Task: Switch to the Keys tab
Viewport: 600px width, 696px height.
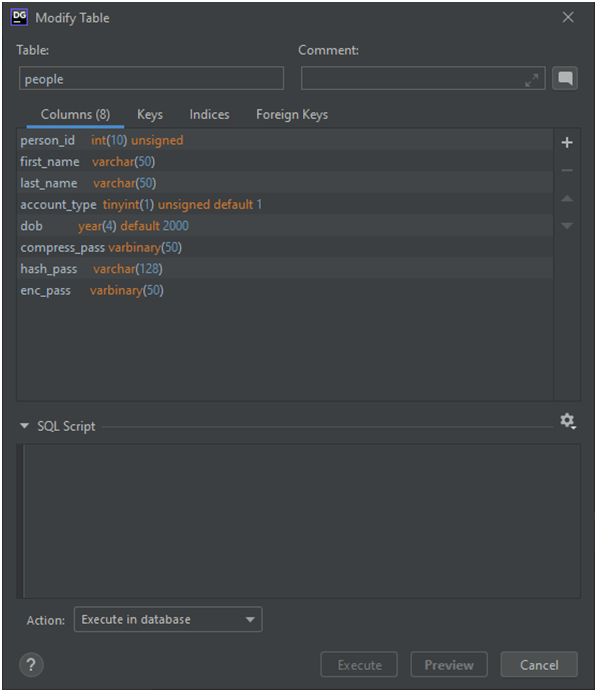Action: tap(150, 115)
